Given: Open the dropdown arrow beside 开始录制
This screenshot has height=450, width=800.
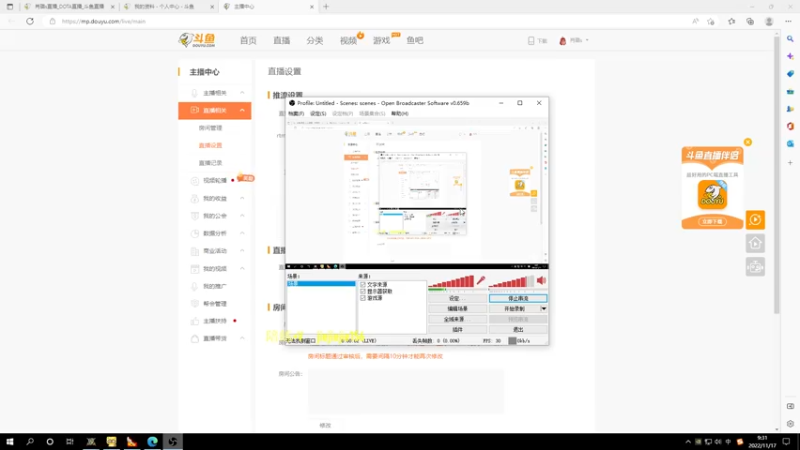Looking at the screenshot, I should [x=544, y=309].
